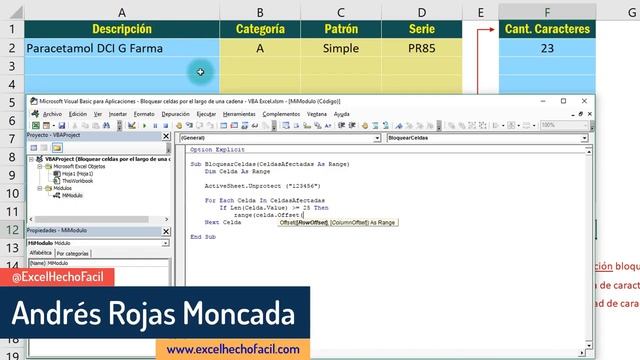
Task: Open the Insertar menu
Action: [x=118, y=114]
